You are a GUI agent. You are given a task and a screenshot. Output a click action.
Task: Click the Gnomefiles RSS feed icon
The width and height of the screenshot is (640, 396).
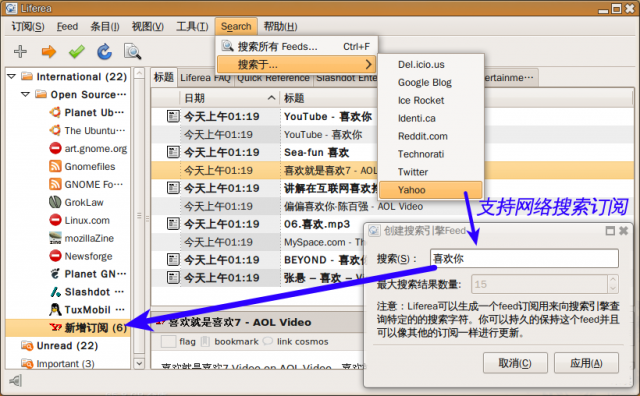point(55,166)
